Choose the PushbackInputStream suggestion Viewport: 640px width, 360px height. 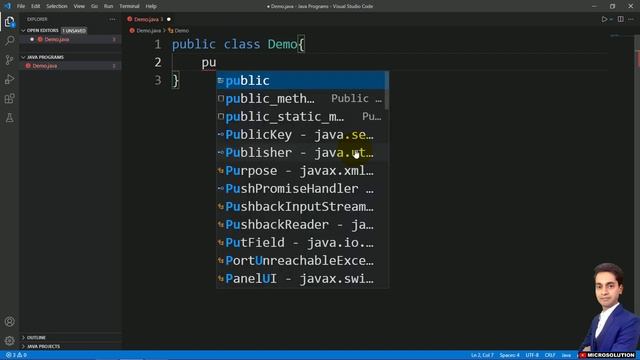coord(302,207)
